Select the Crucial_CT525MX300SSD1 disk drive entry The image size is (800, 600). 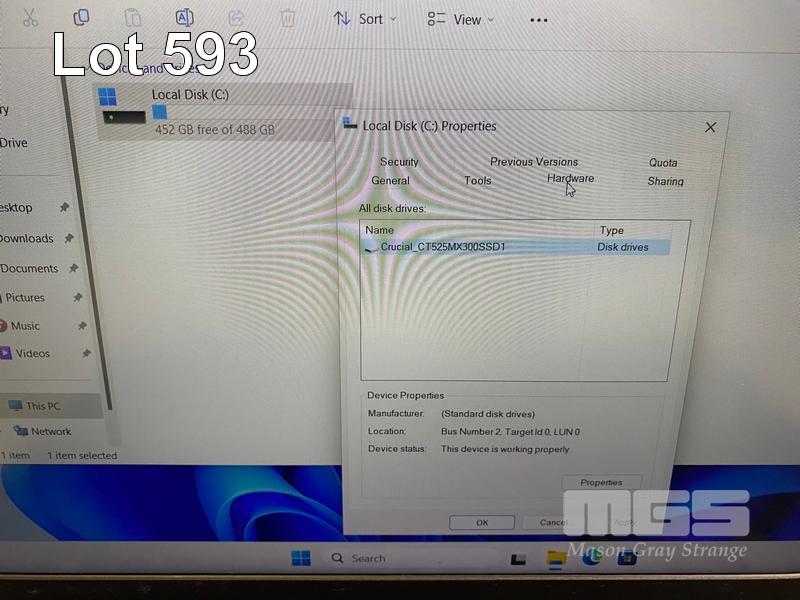[443, 247]
